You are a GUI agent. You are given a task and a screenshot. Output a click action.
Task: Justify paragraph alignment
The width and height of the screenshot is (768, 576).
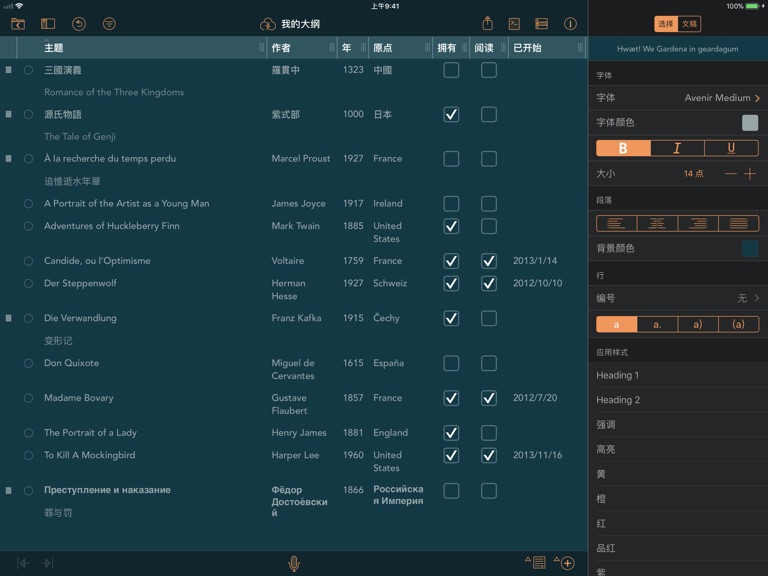[x=739, y=223]
